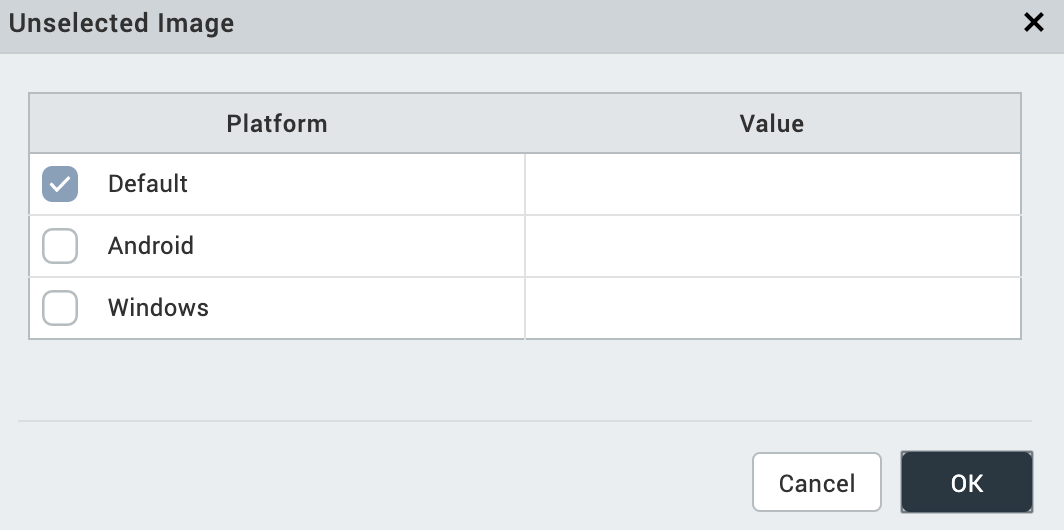
Task: Click blank area left of Cancel button
Action: click(400, 482)
